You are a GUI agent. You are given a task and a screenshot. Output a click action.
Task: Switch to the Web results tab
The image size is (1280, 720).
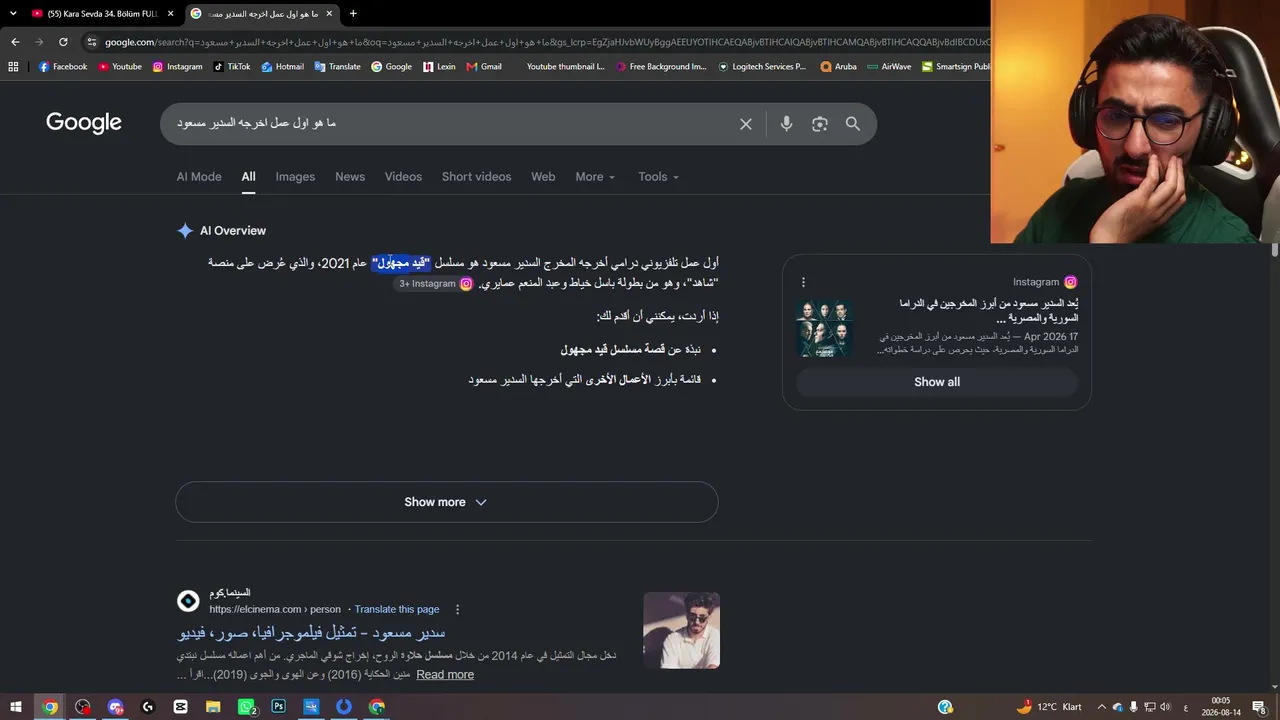click(543, 177)
